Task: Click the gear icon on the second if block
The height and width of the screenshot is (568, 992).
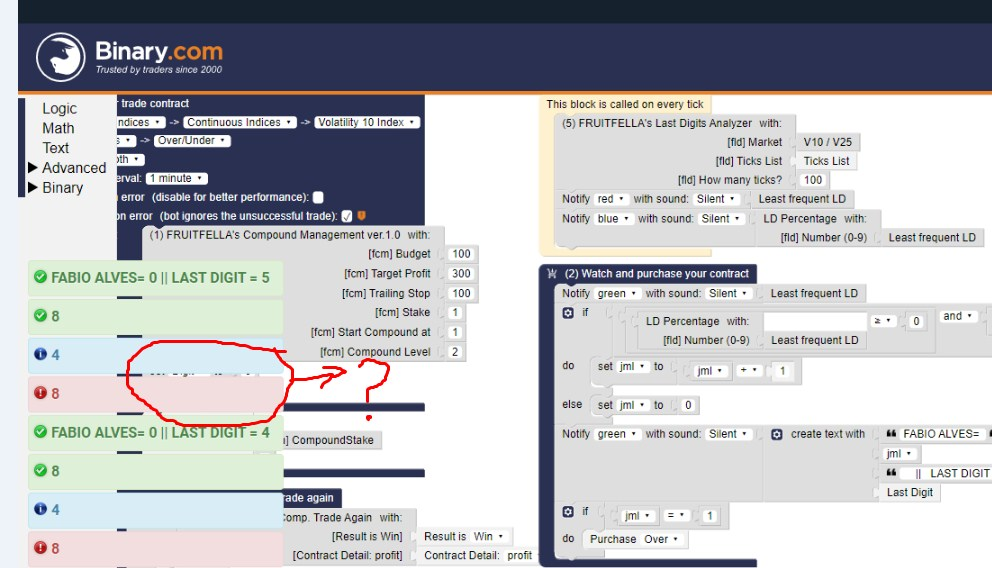Action: (x=568, y=512)
